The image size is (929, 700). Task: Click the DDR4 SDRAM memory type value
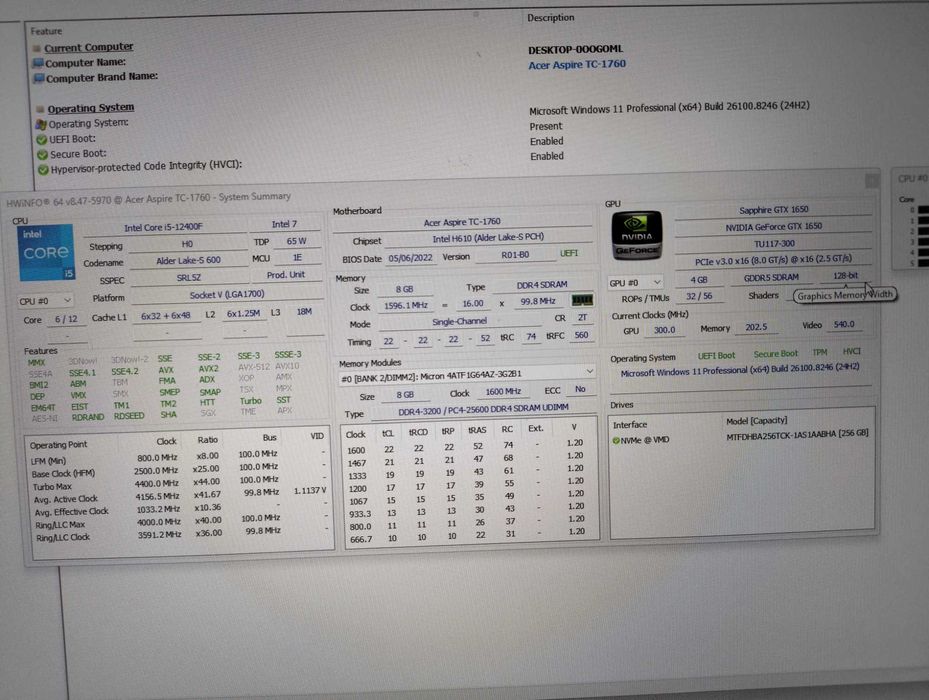click(542, 285)
